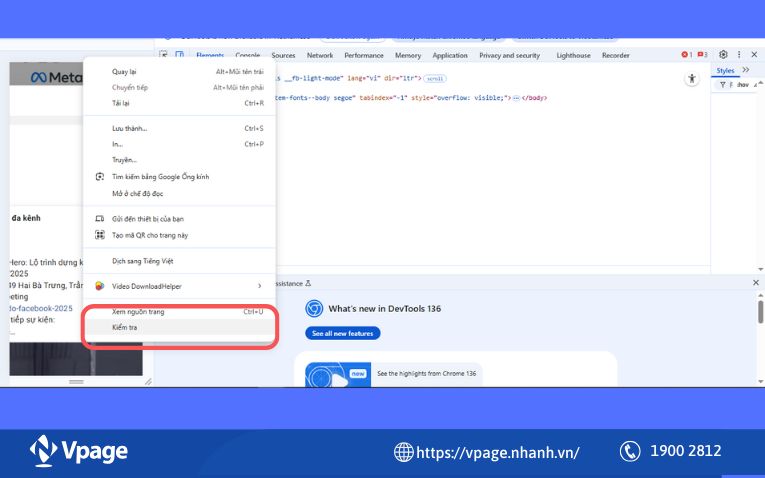This screenshot has width=765, height=478.
Task: Click the page resize handle grip
Action: (x=76, y=381)
